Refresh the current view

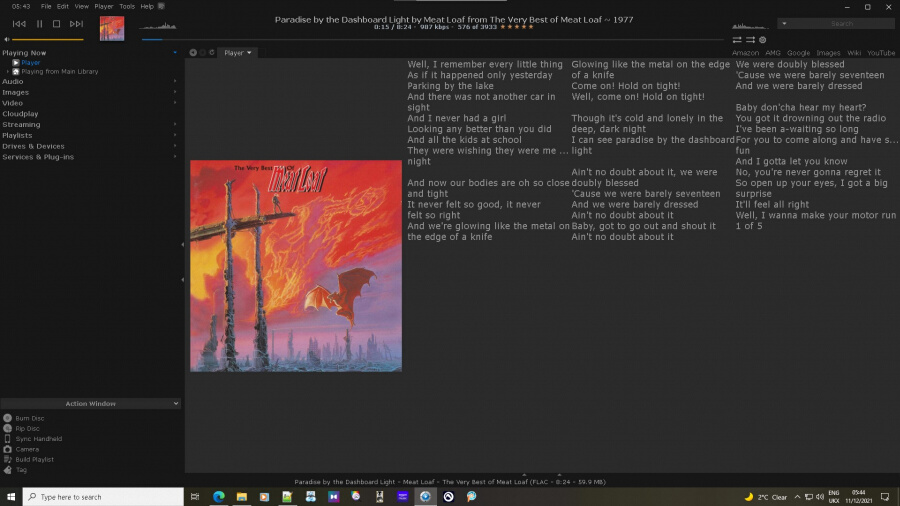(212, 52)
